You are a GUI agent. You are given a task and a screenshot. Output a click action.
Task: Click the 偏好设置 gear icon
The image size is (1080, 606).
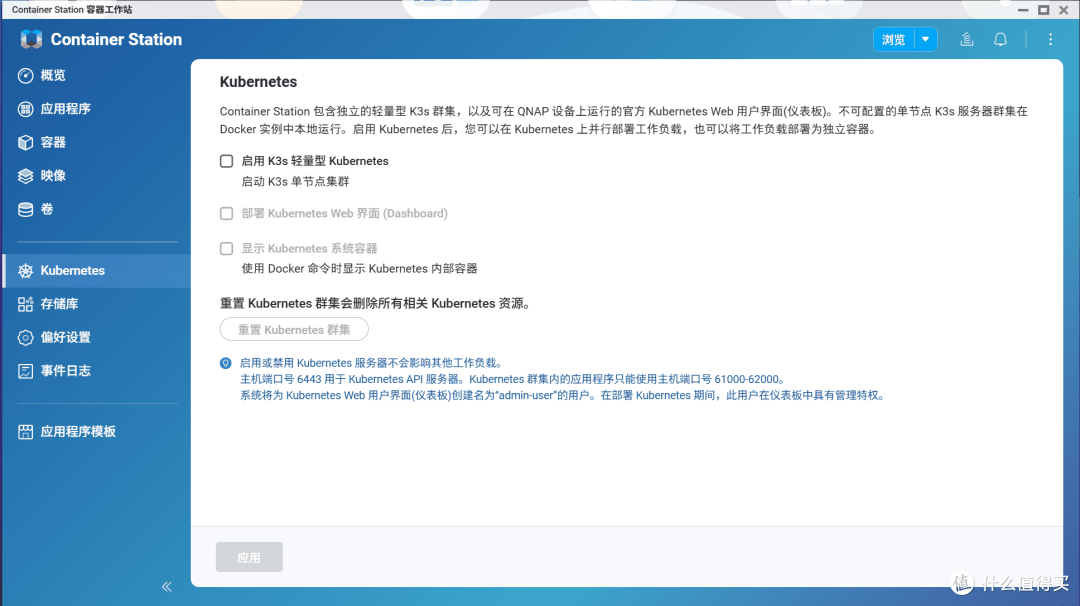[25, 337]
